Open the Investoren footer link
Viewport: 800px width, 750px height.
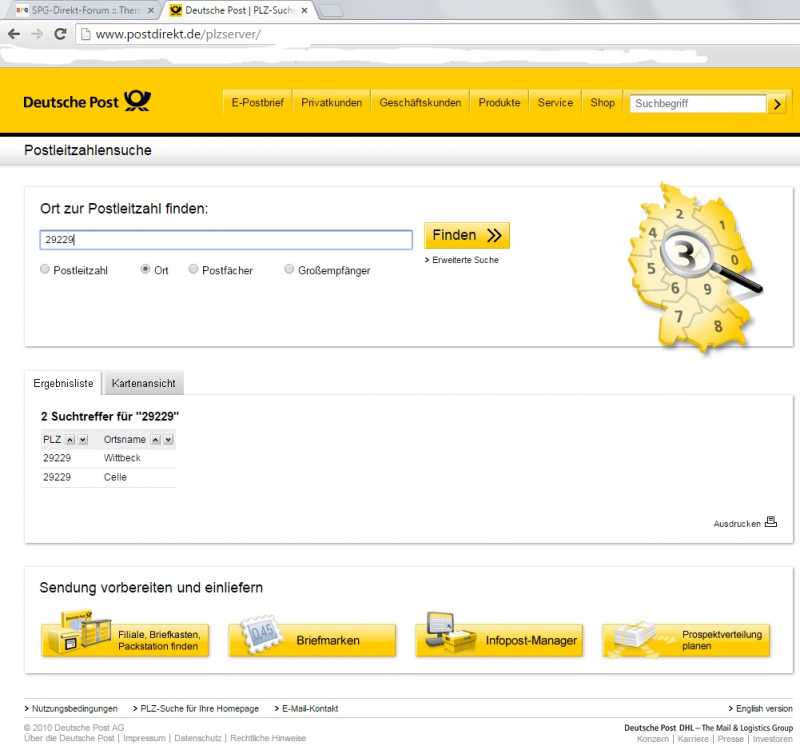tap(772, 739)
